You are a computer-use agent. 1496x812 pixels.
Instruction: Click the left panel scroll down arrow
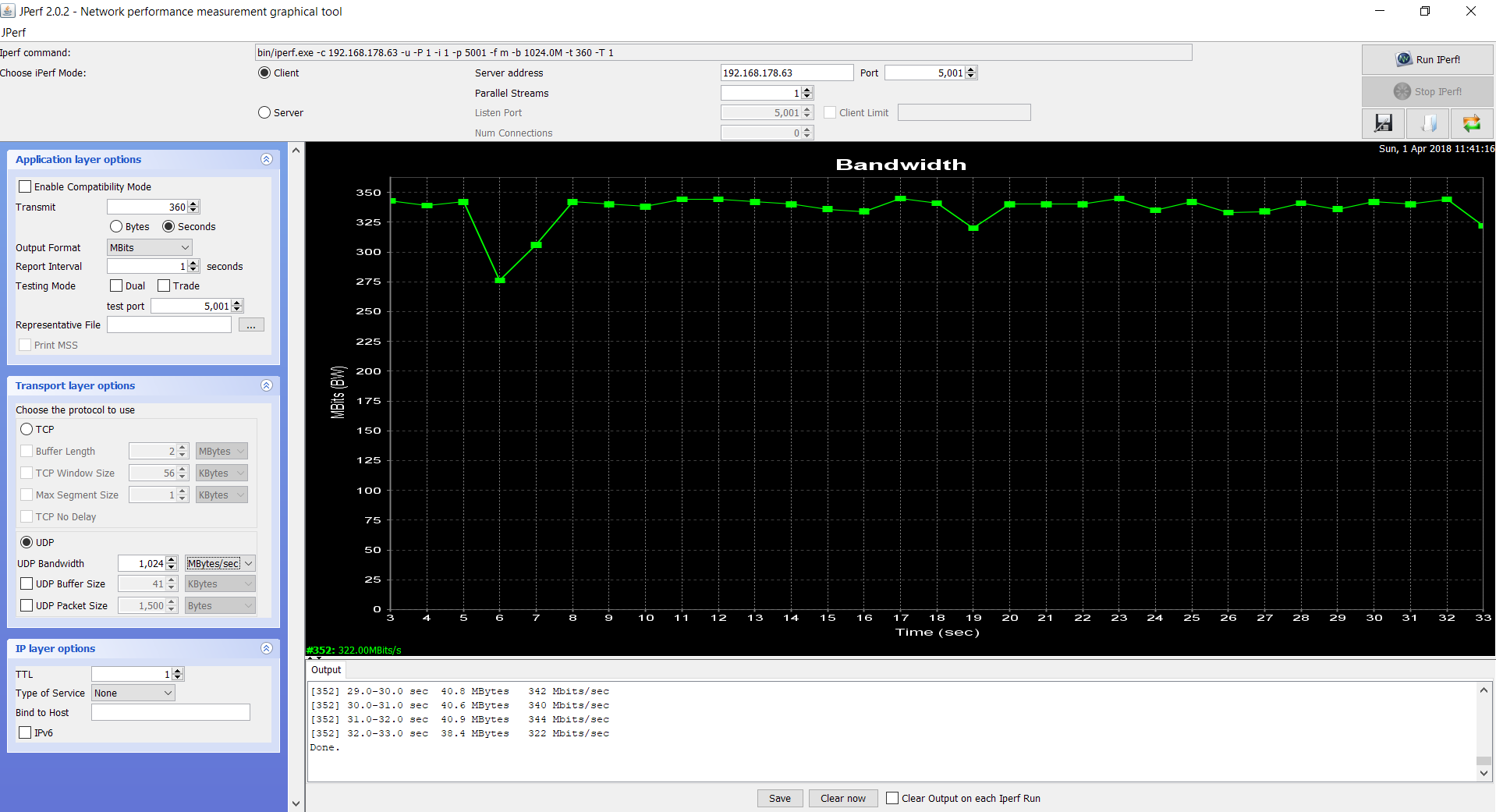point(296,803)
